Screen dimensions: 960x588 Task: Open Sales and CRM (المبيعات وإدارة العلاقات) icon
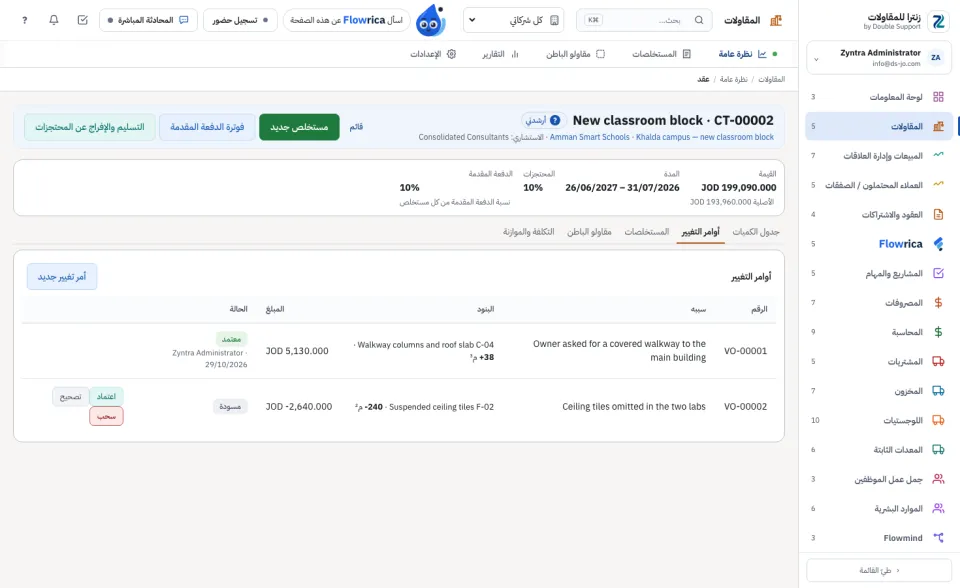(x=938, y=156)
